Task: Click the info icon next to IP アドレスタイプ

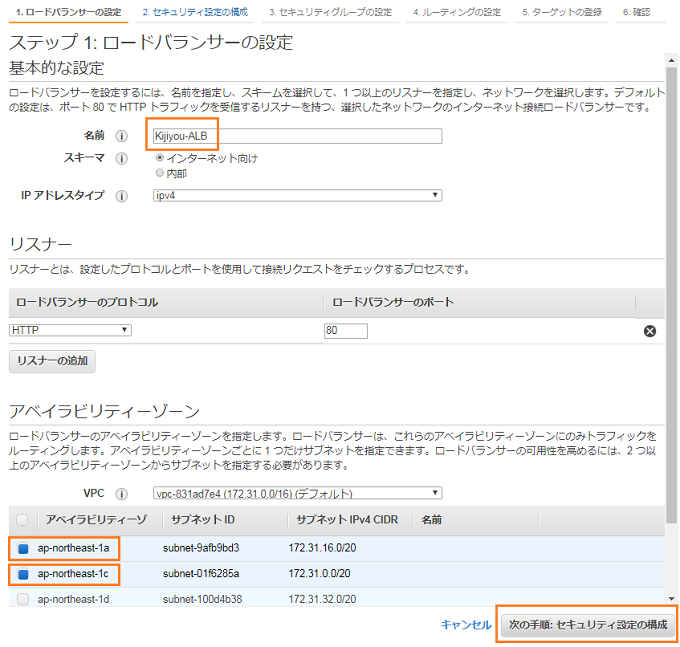Action: click(121, 196)
